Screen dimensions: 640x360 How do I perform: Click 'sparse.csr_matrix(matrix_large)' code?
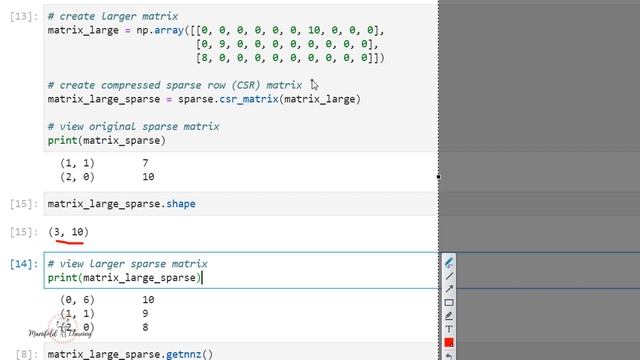pos(269,99)
